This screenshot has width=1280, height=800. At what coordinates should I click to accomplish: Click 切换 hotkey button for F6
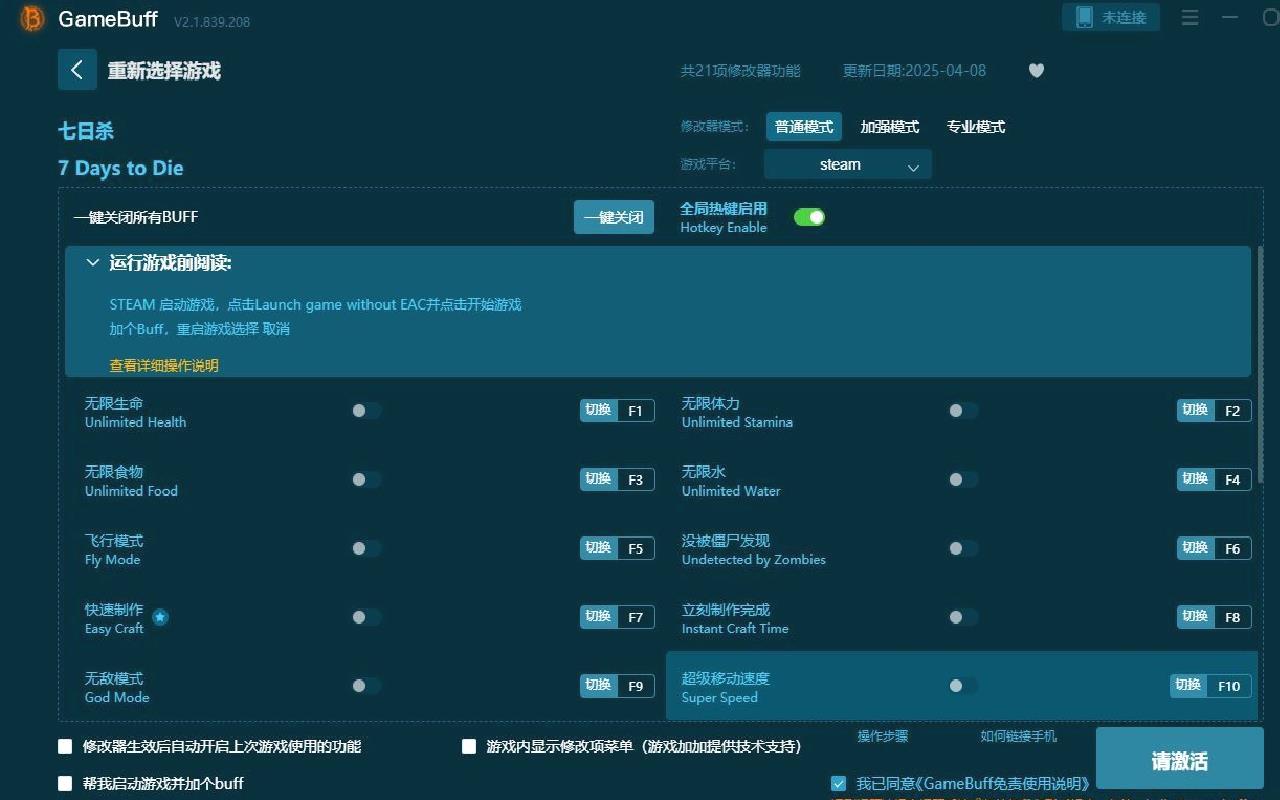(1195, 548)
